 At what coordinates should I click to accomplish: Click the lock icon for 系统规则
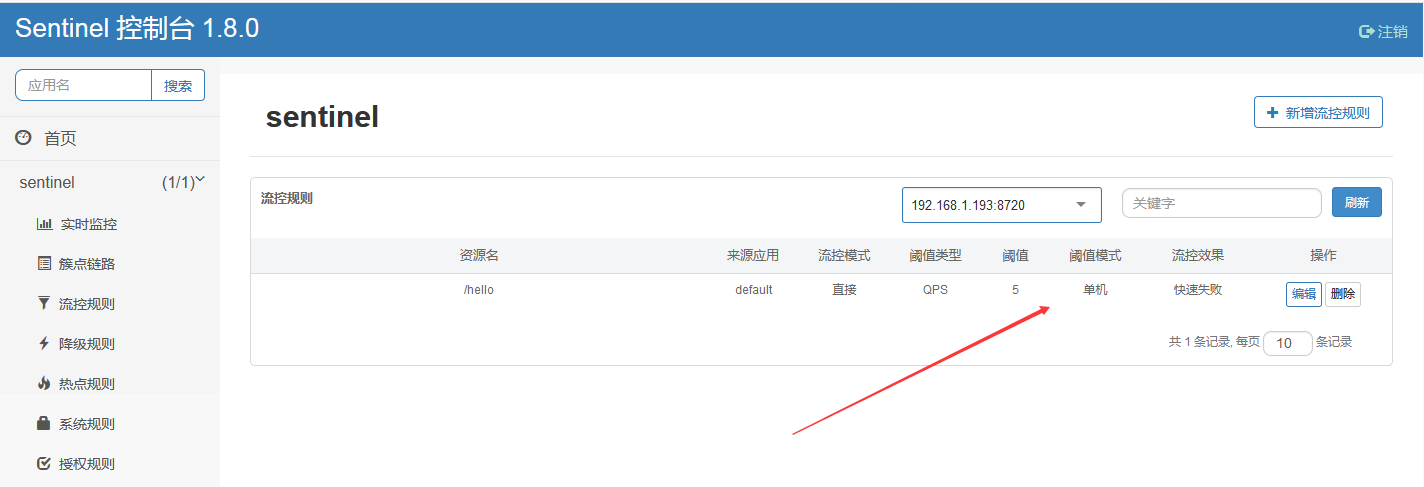[44, 424]
